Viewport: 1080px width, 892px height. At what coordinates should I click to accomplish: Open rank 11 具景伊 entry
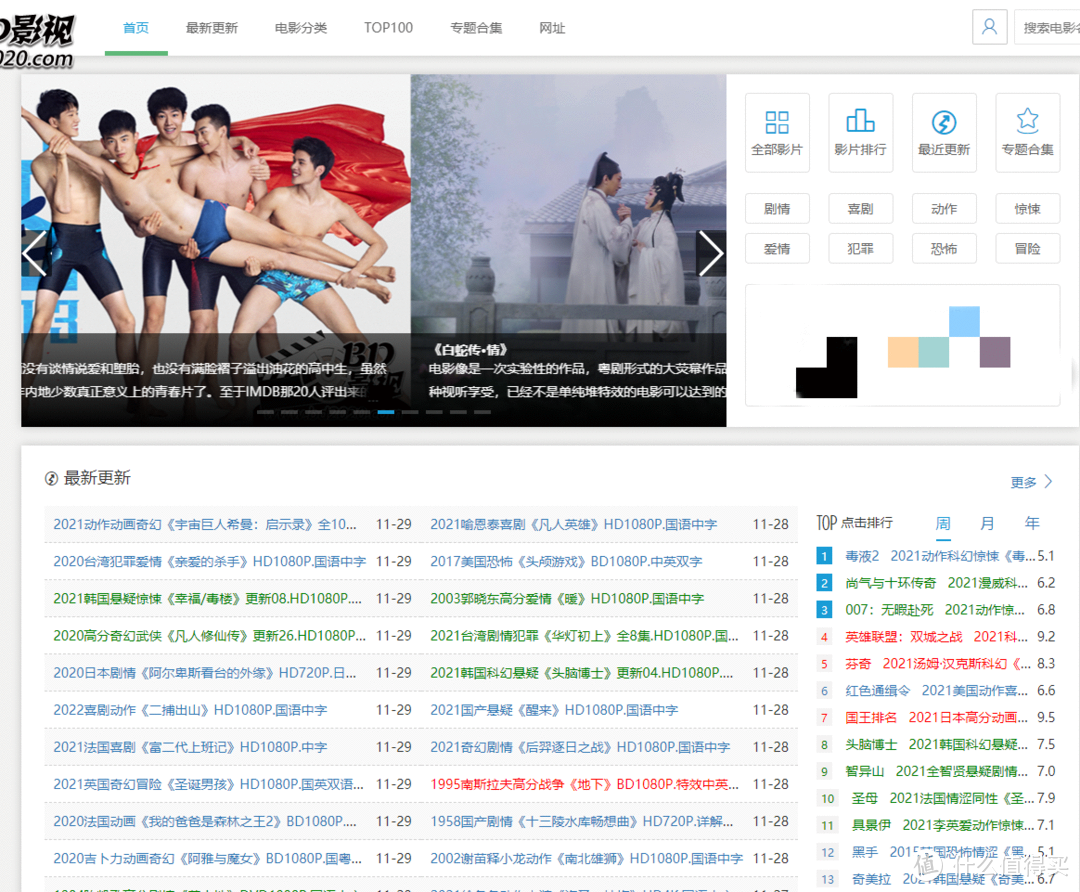(943, 825)
